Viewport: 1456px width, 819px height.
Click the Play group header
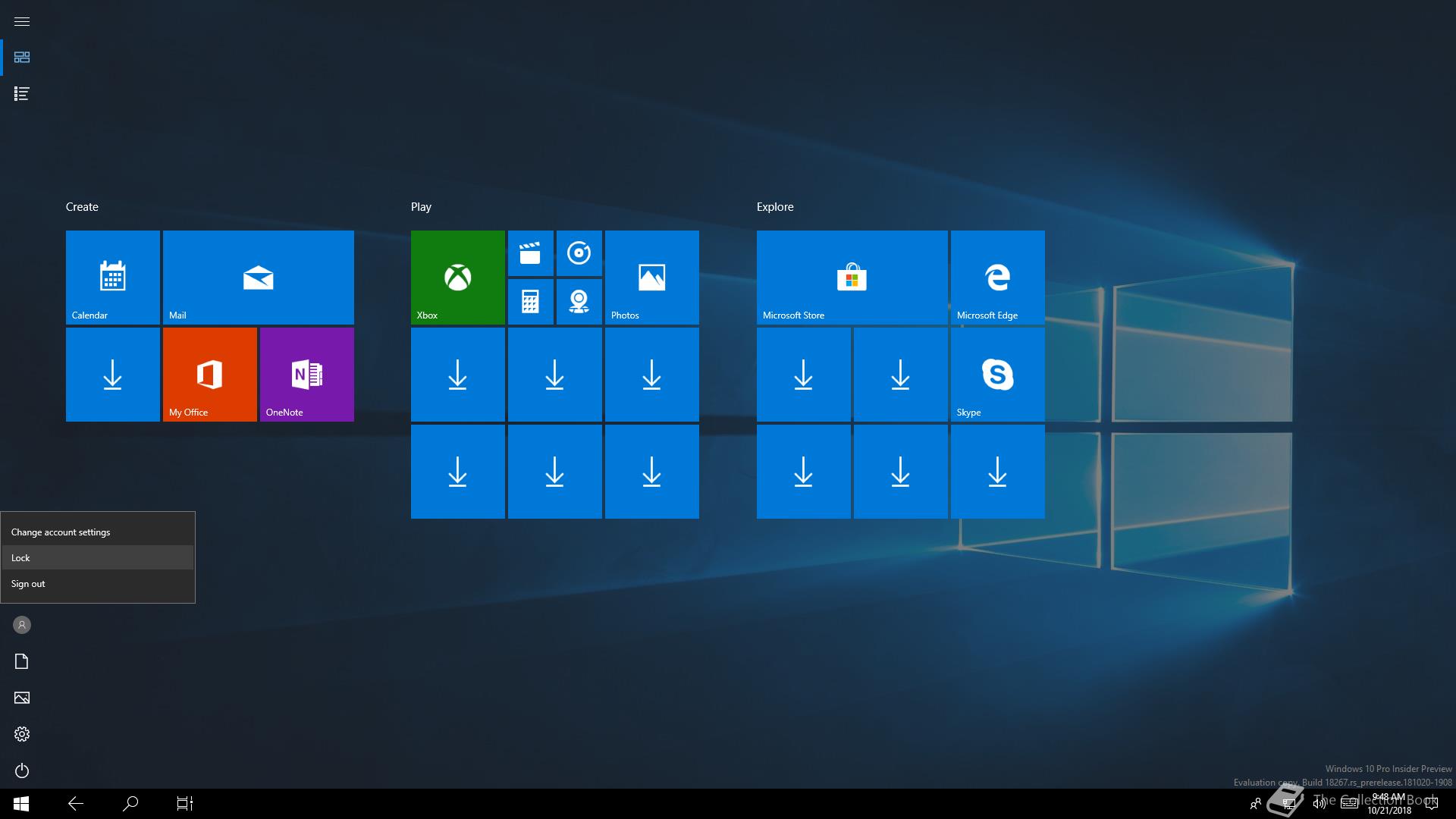pos(421,207)
